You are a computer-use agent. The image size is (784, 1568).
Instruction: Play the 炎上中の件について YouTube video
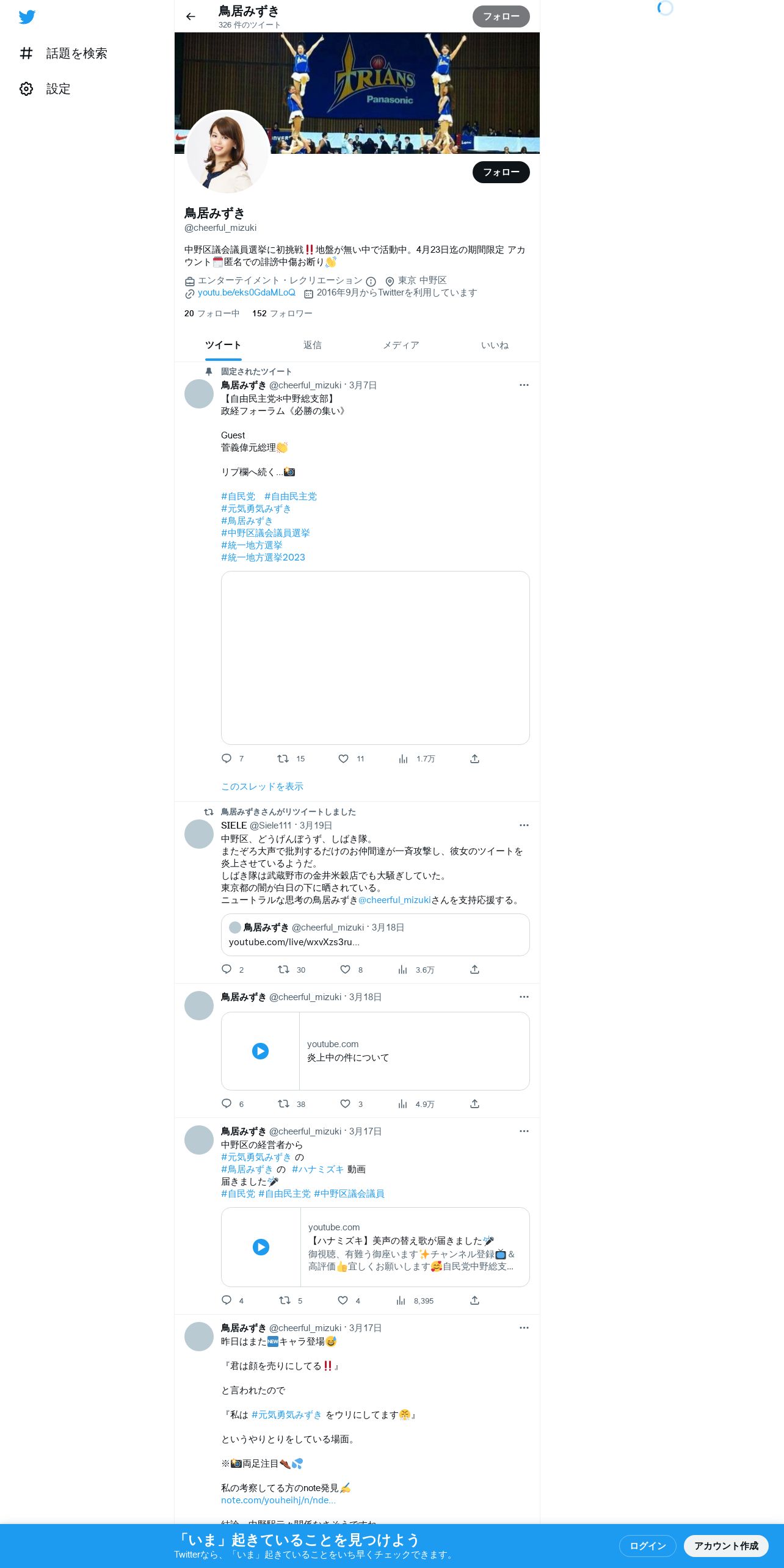[261, 1051]
